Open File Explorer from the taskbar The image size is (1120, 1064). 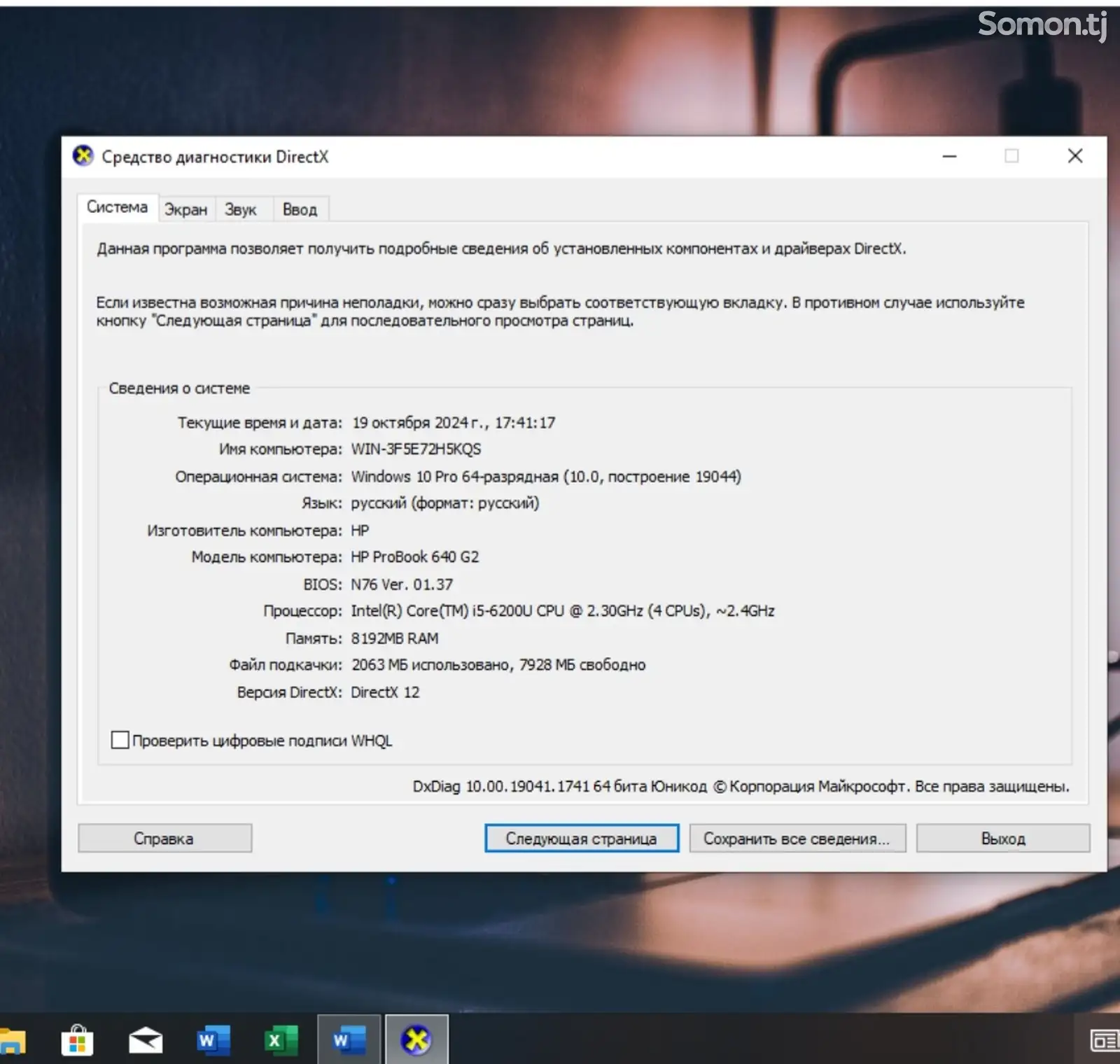11,1040
